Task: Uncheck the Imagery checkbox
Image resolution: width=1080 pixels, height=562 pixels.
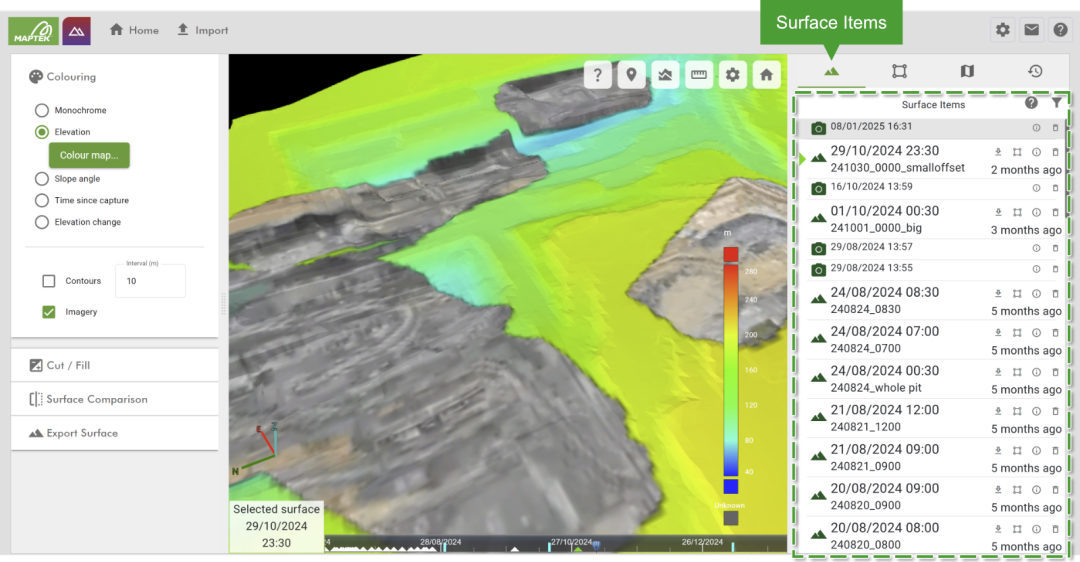Action: (x=49, y=312)
